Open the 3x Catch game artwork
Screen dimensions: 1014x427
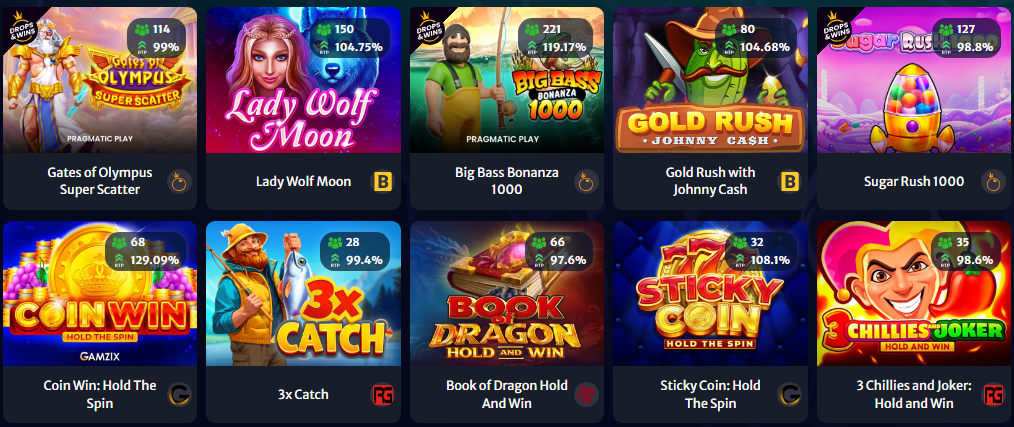(303, 294)
